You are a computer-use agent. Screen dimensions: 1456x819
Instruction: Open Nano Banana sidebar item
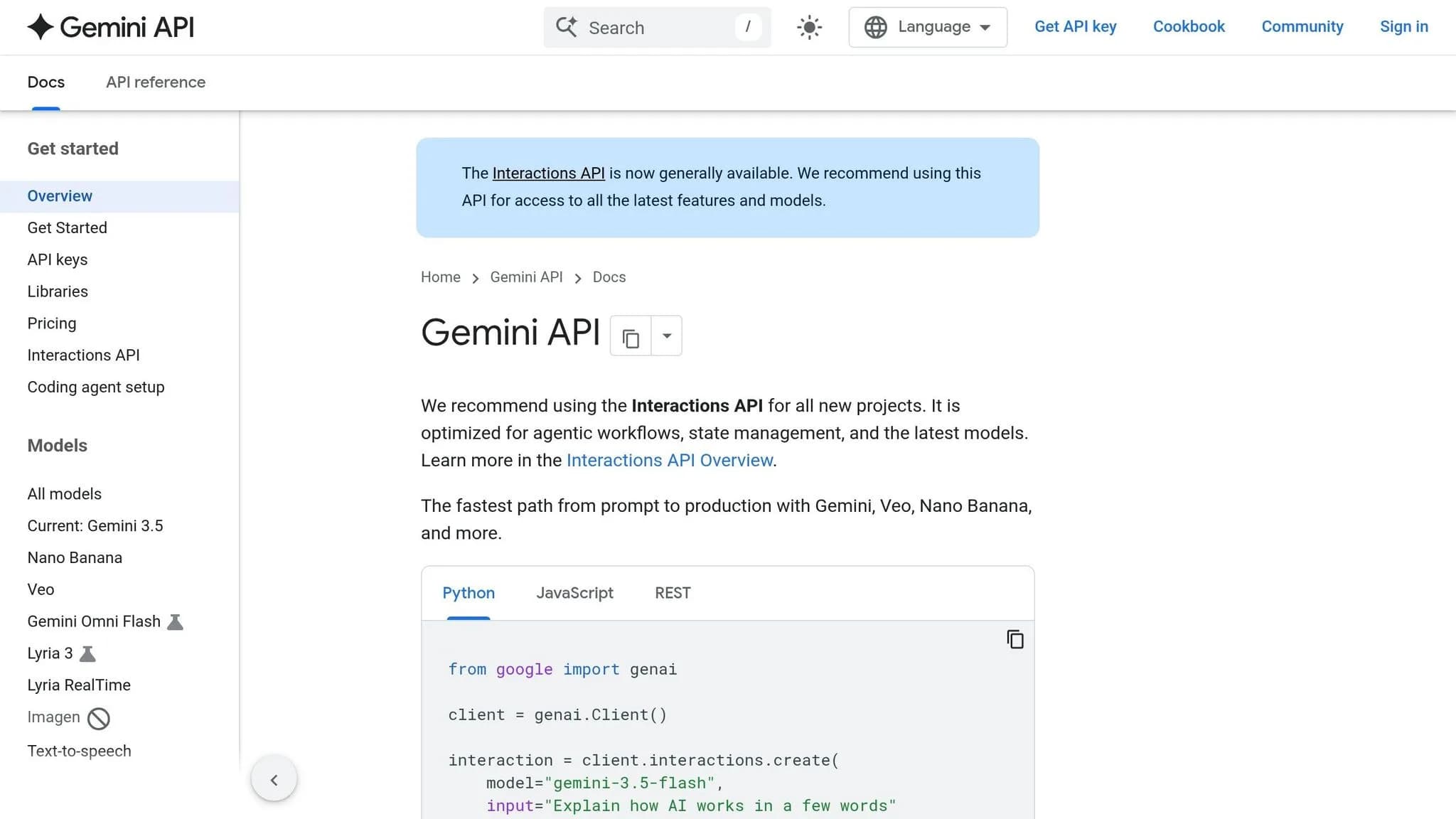(75, 558)
